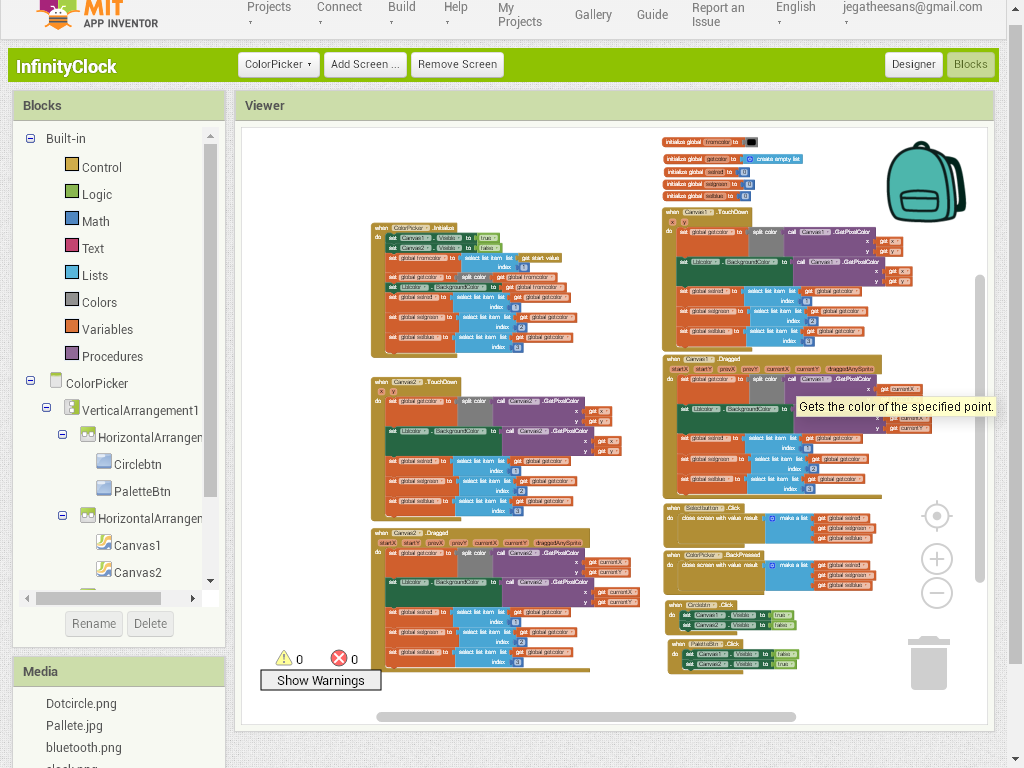Click the Canvas1 component icon
Viewport: 1024px width, 768px height.
tap(103, 542)
